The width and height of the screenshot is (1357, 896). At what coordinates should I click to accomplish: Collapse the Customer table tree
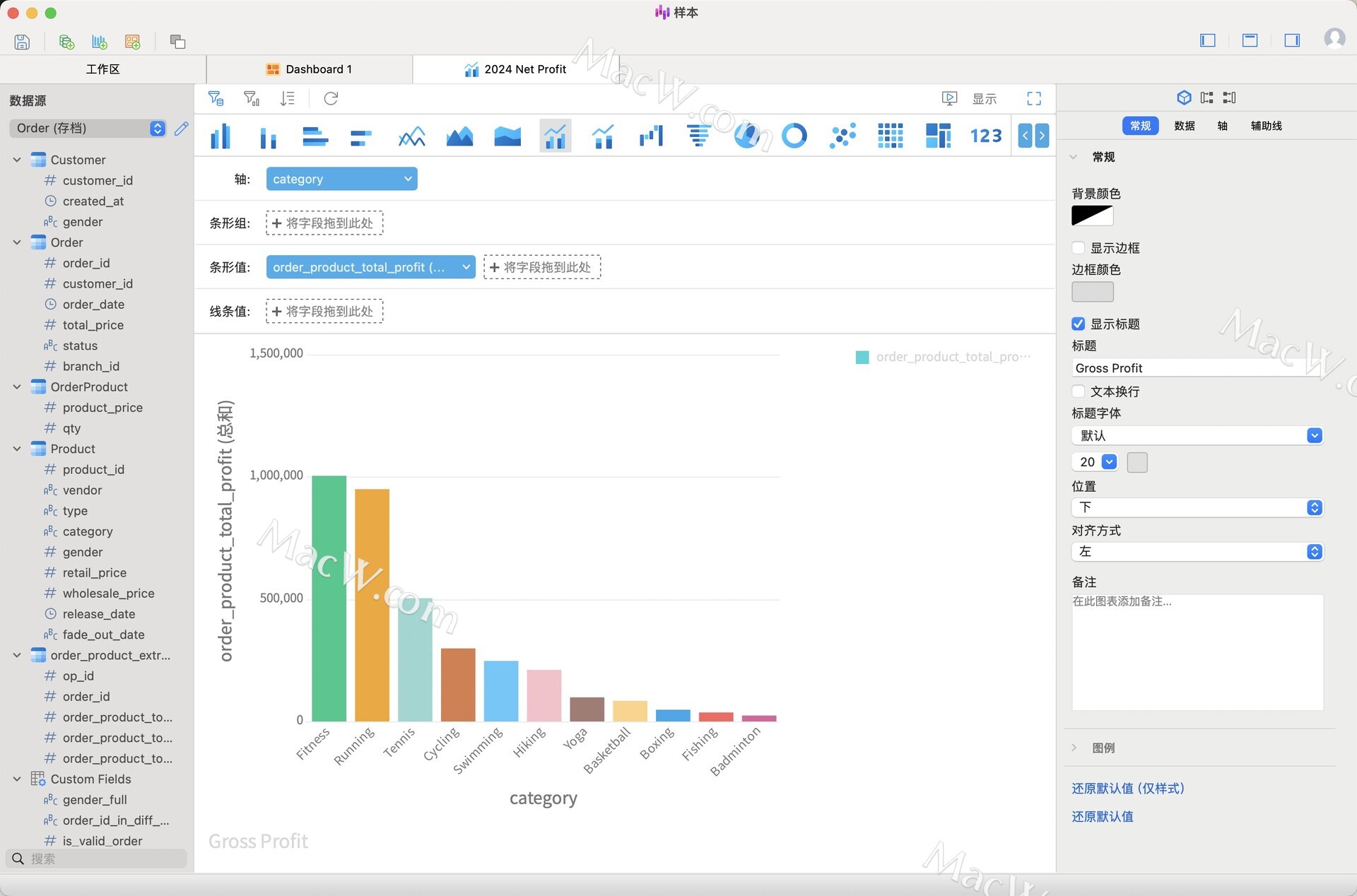(x=17, y=160)
